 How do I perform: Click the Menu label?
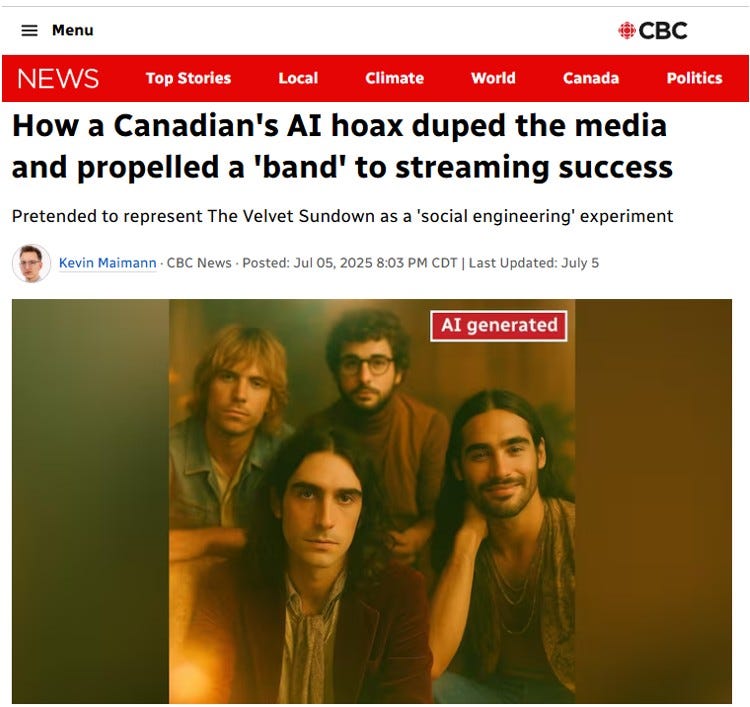pyautogui.click(x=73, y=30)
